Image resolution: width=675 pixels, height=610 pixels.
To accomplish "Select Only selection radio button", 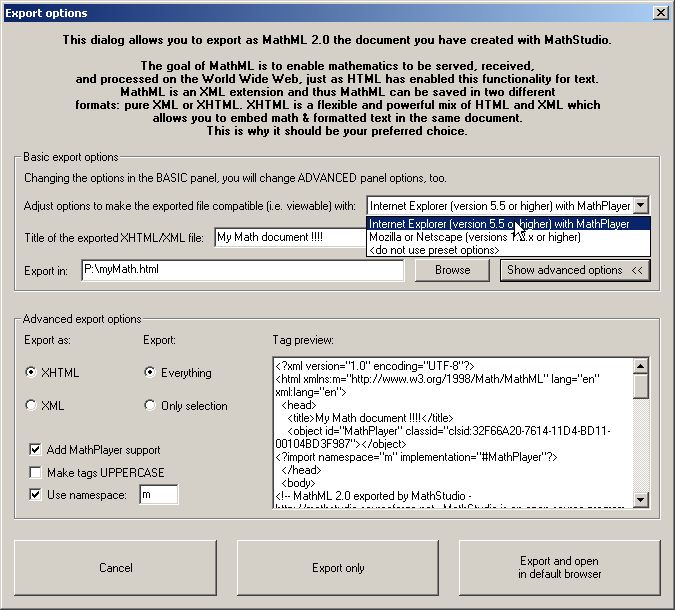I will [x=150, y=405].
